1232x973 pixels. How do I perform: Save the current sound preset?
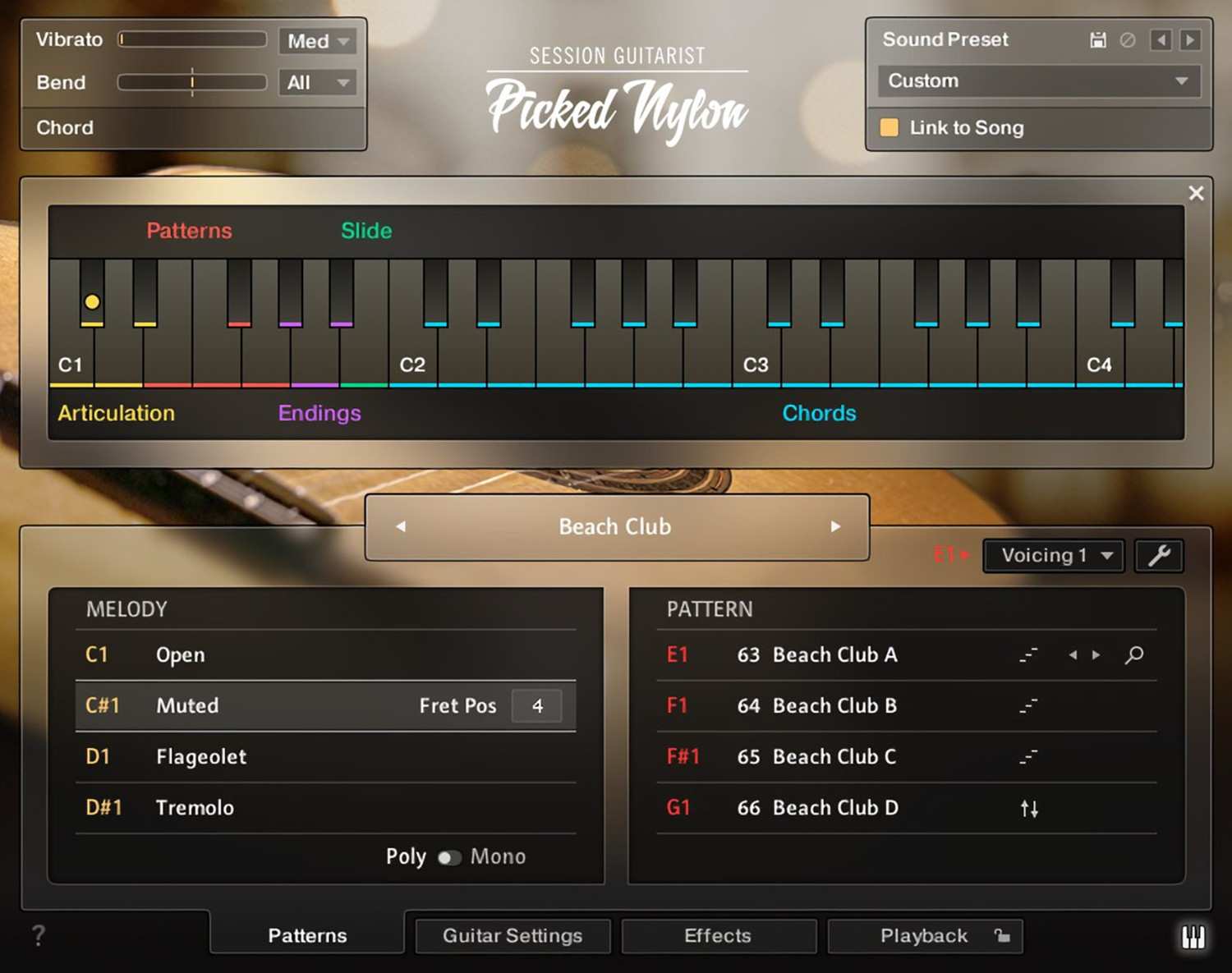[1097, 39]
